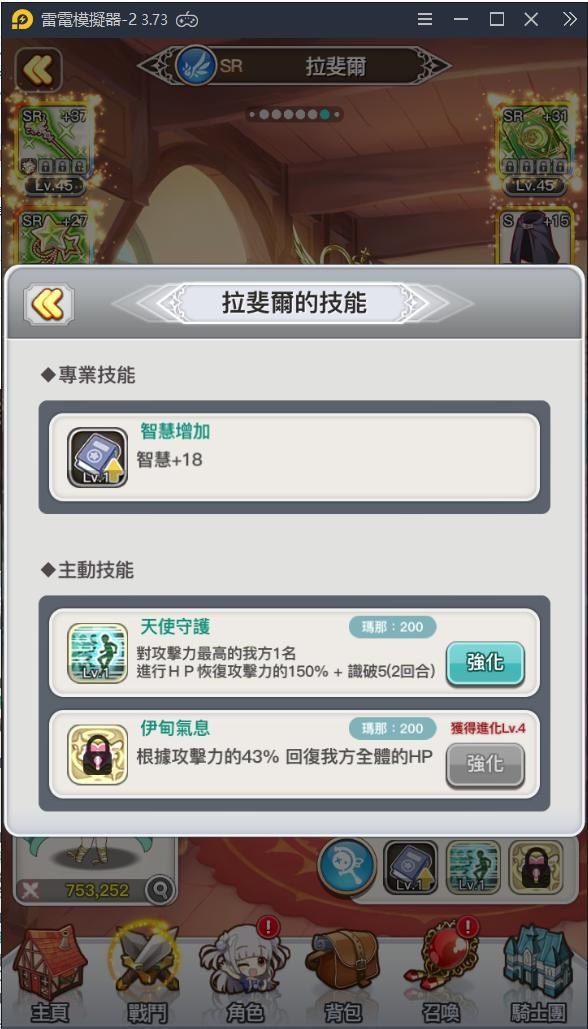The width and height of the screenshot is (588, 1029).
Task: Go to the 召喚 summon tab
Action: pos(441,976)
